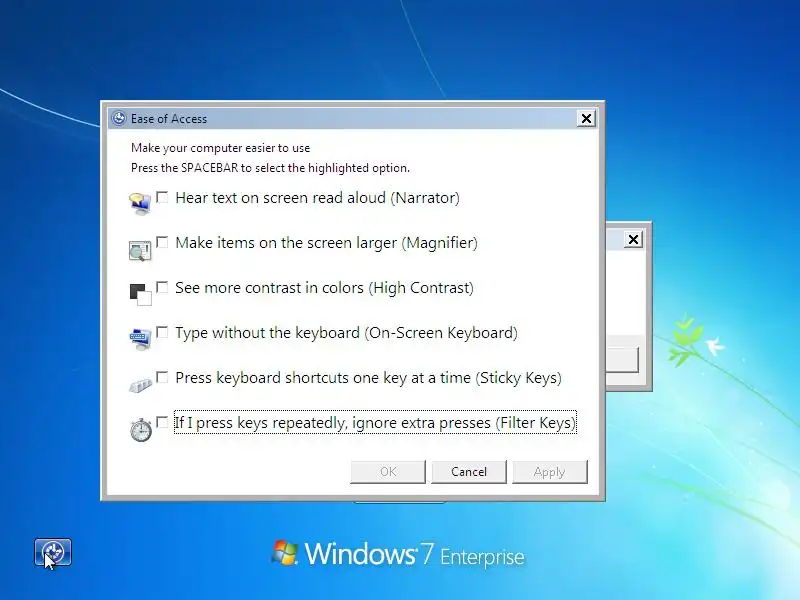Select the text 'Hear text on screen read aloud (Narrator)'
800x600 pixels.
317,198
